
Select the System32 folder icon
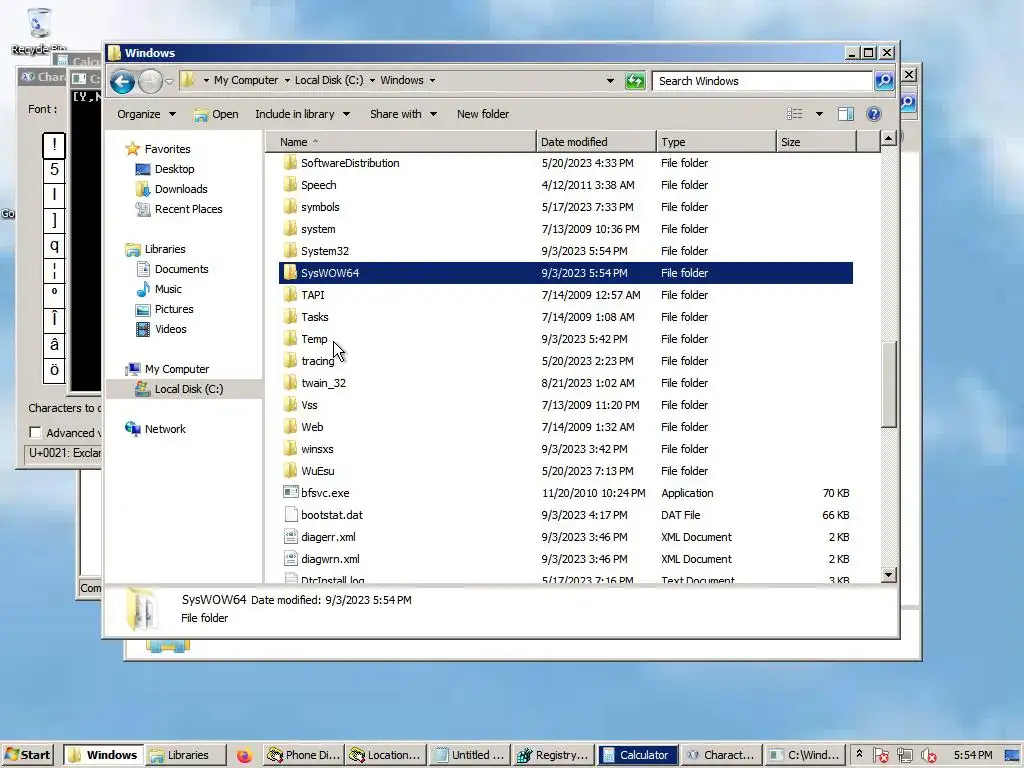point(291,251)
